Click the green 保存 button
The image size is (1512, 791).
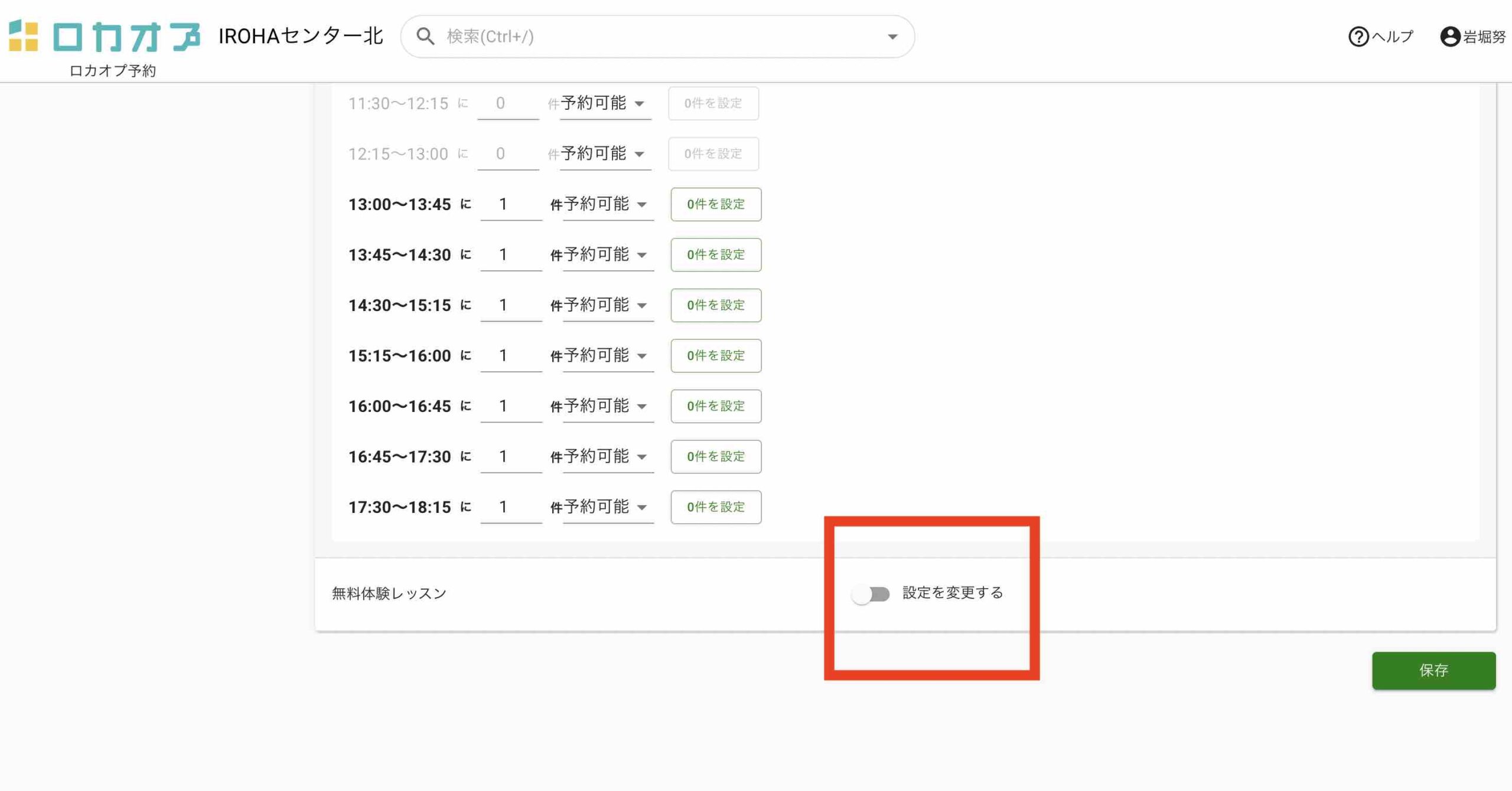pos(1433,670)
